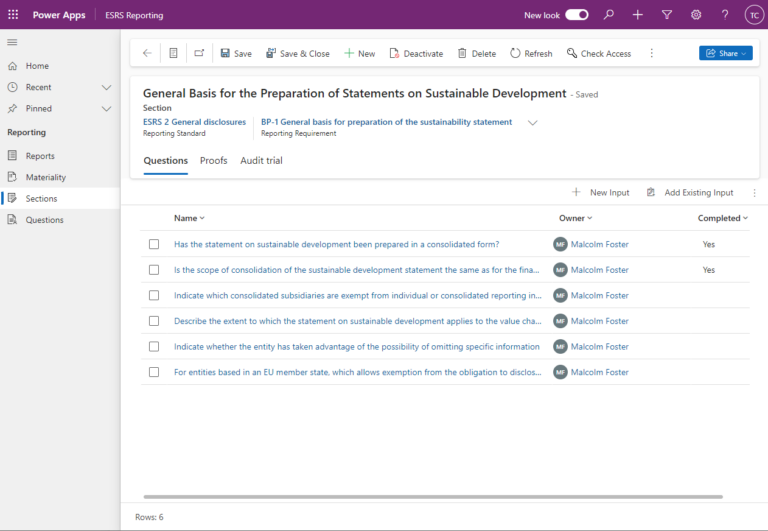This screenshot has height=531, width=768.
Task: Check the box for the consolidated form question
Action: click(154, 244)
